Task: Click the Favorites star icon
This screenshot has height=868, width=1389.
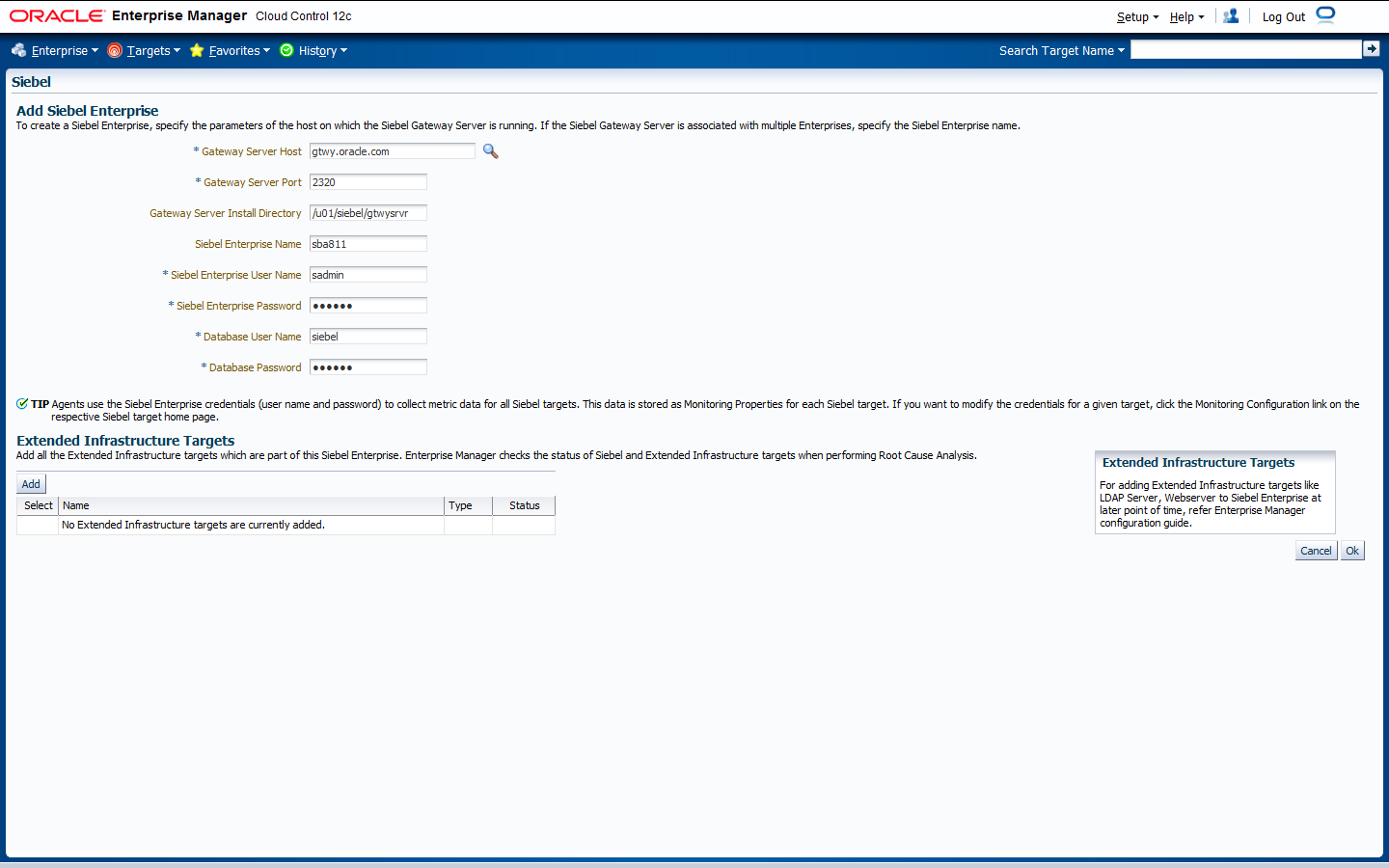Action: [197, 50]
